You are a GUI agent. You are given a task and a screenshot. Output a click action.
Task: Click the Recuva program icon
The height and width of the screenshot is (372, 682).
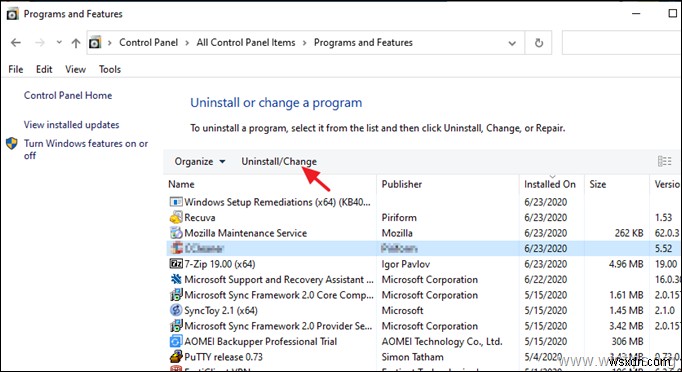176,217
